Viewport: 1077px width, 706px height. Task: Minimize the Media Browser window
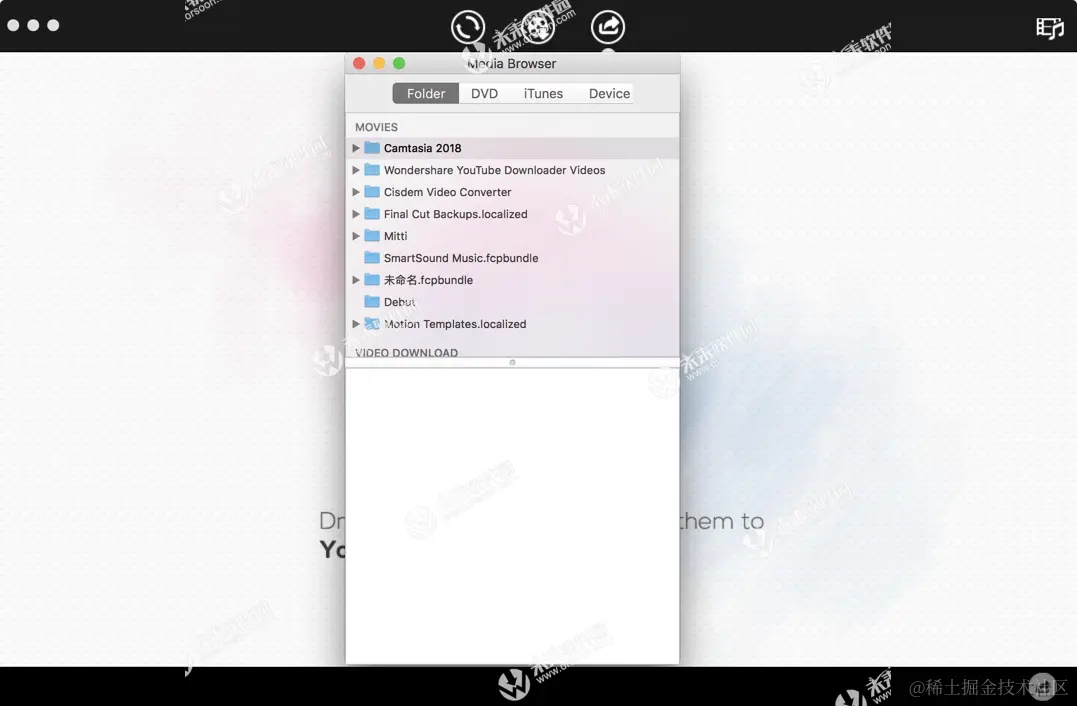click(378, 63)
